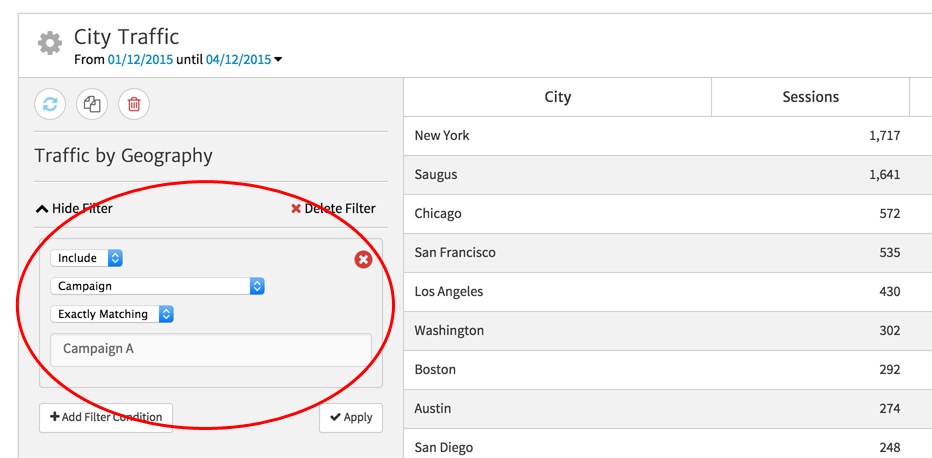Image resolution: width=932 pixels, height=458 pixels.
Task: Open the Campaign dimension dropdown
Action: point(158,286)
